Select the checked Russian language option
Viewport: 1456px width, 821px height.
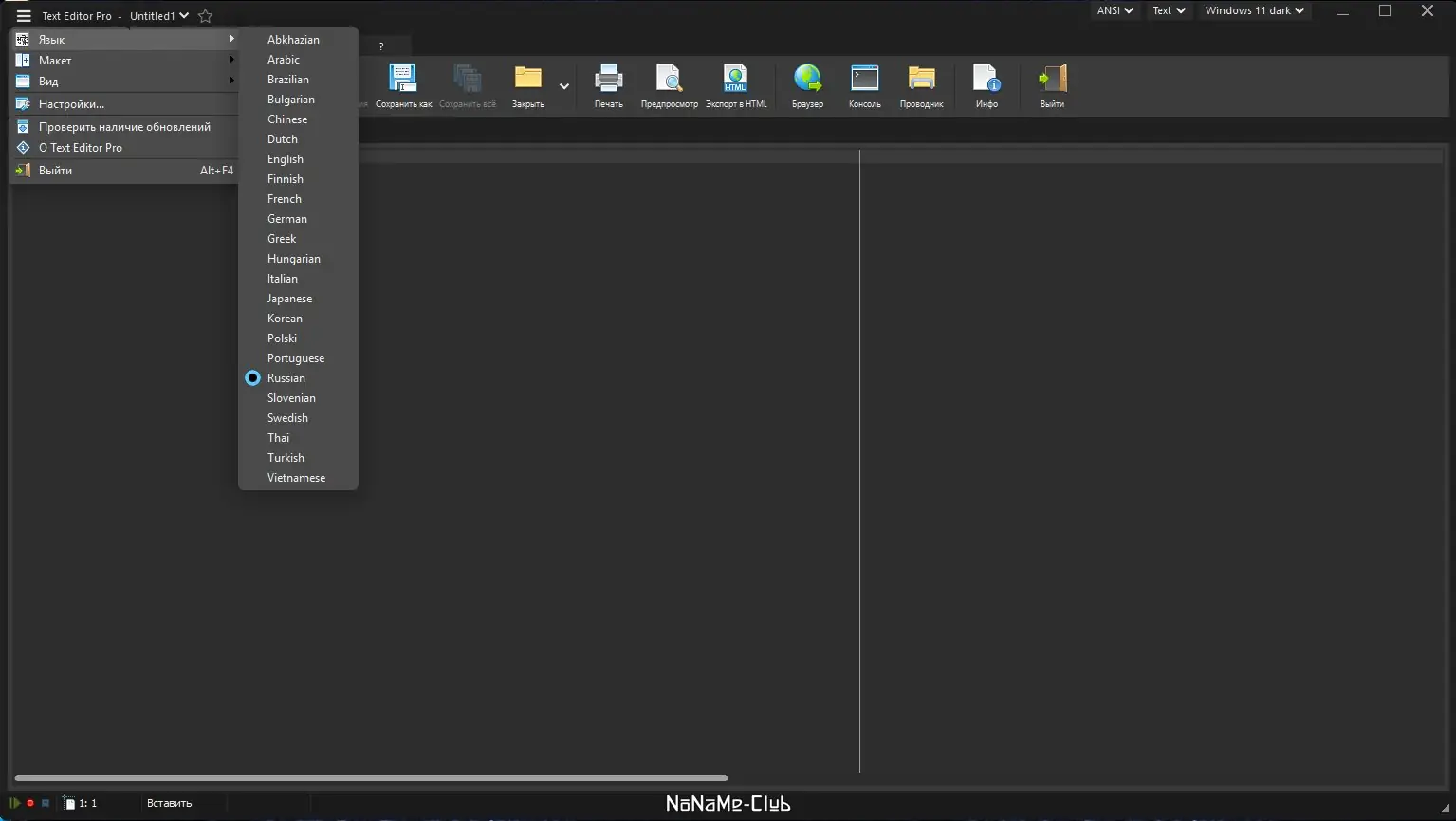click(298, 378)
